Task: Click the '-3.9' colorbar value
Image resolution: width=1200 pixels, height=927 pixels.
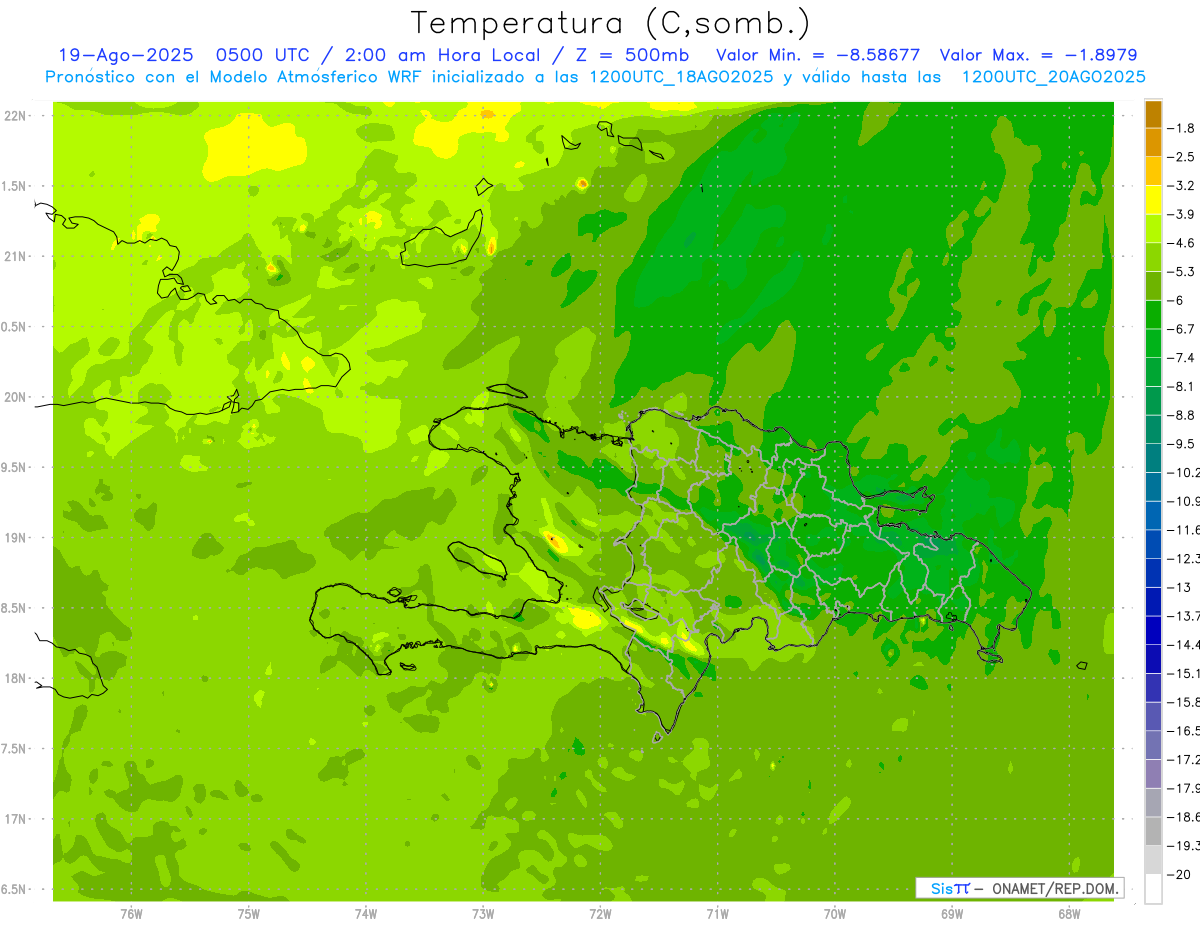Action: pos(1183,214)
